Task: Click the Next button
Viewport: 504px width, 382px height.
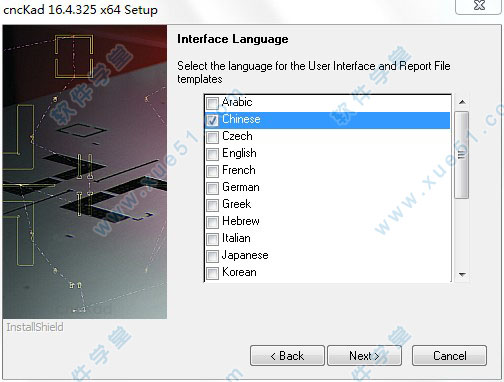Action: [x=364, y=356]
